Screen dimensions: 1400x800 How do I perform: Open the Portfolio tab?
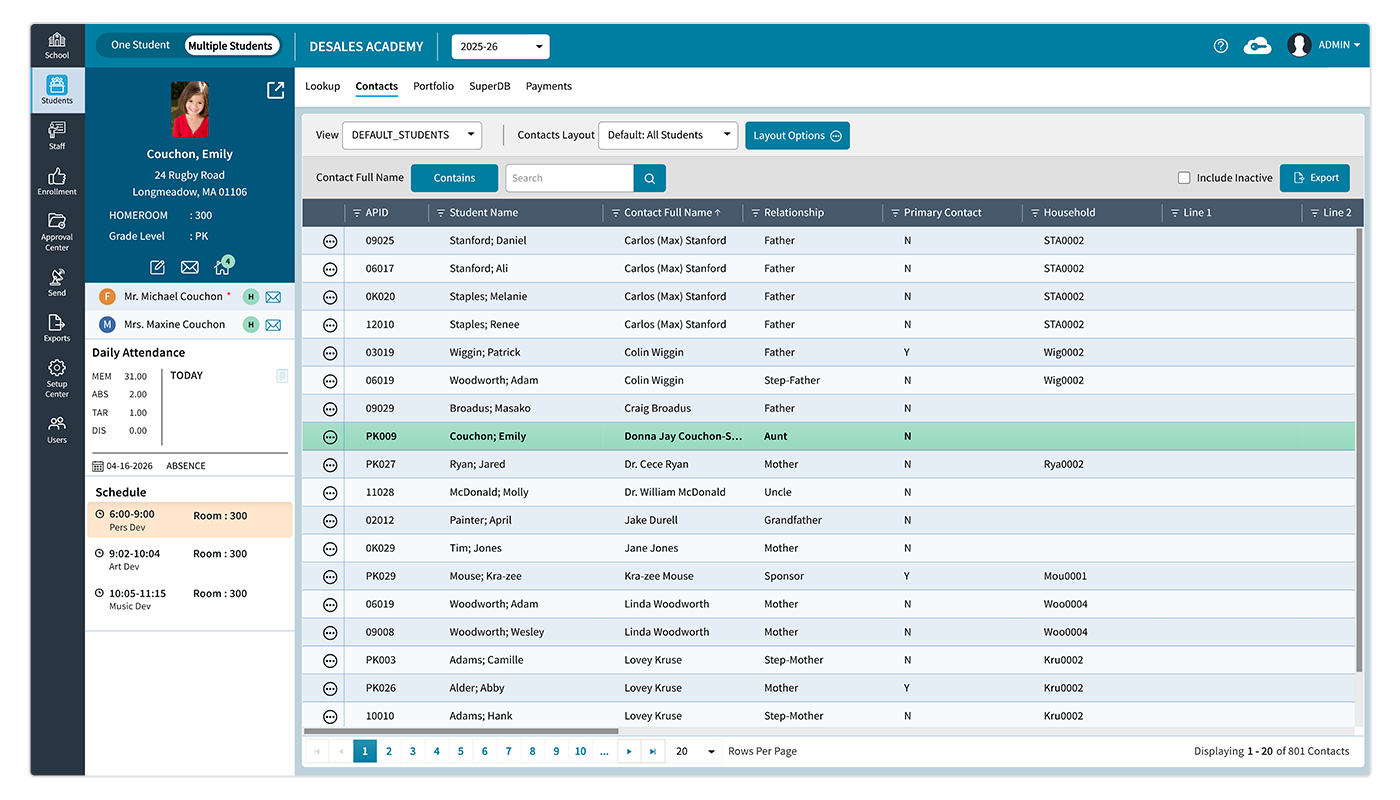click(434, 86)
